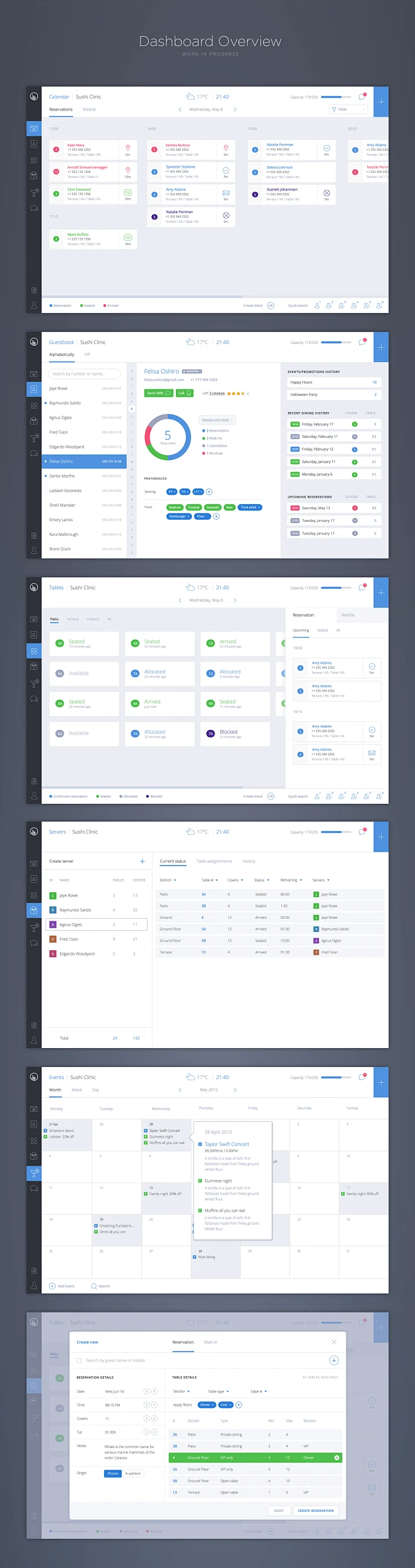Select Phone as the reservation origin
This screenshot has width=415, height=1568.
point(112,1473)
